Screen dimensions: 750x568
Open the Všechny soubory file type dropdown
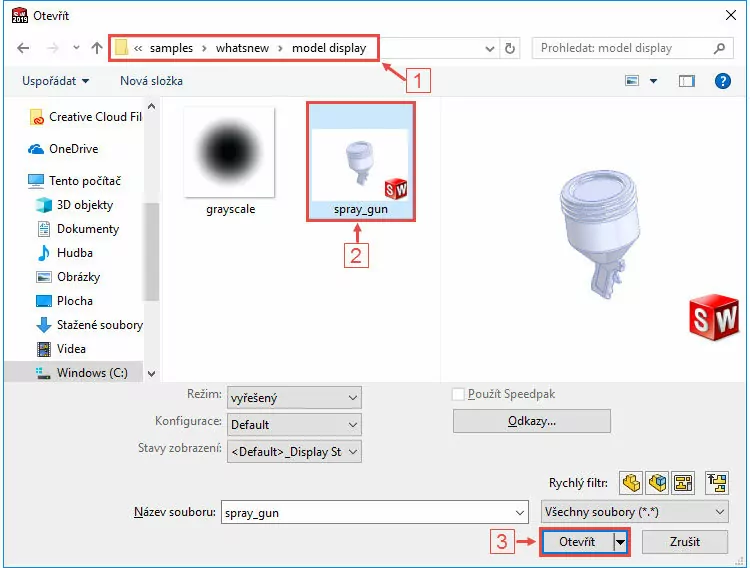pyautogui.click(x=635, y=512)
